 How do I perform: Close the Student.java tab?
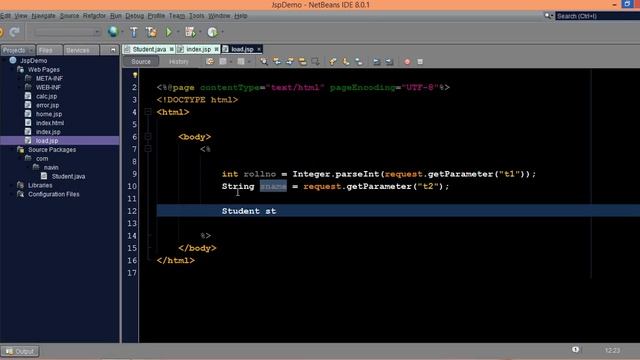pos(172,49)
